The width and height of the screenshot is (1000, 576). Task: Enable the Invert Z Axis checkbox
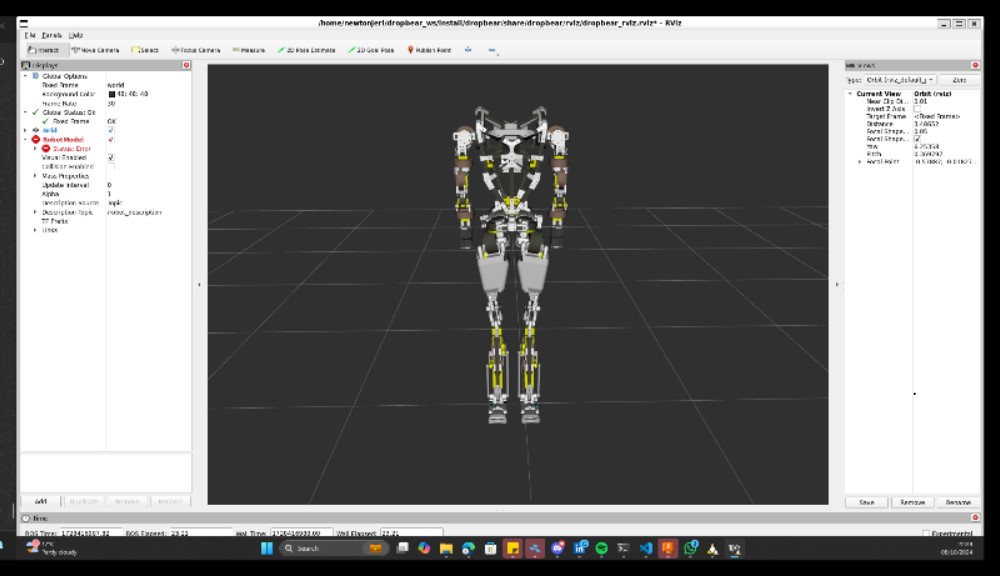(x=918, y=108)
